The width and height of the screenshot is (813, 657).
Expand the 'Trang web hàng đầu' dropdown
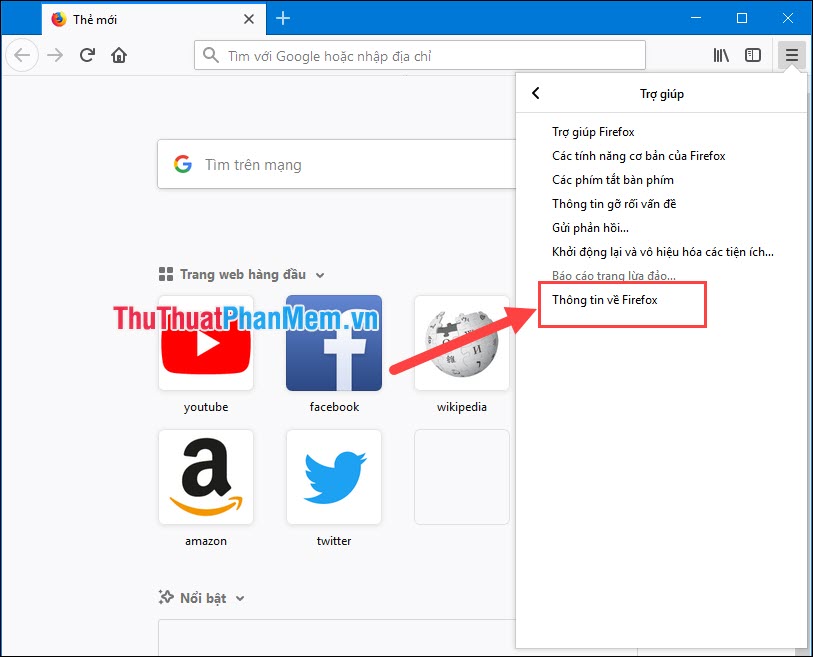coord(319,274)
